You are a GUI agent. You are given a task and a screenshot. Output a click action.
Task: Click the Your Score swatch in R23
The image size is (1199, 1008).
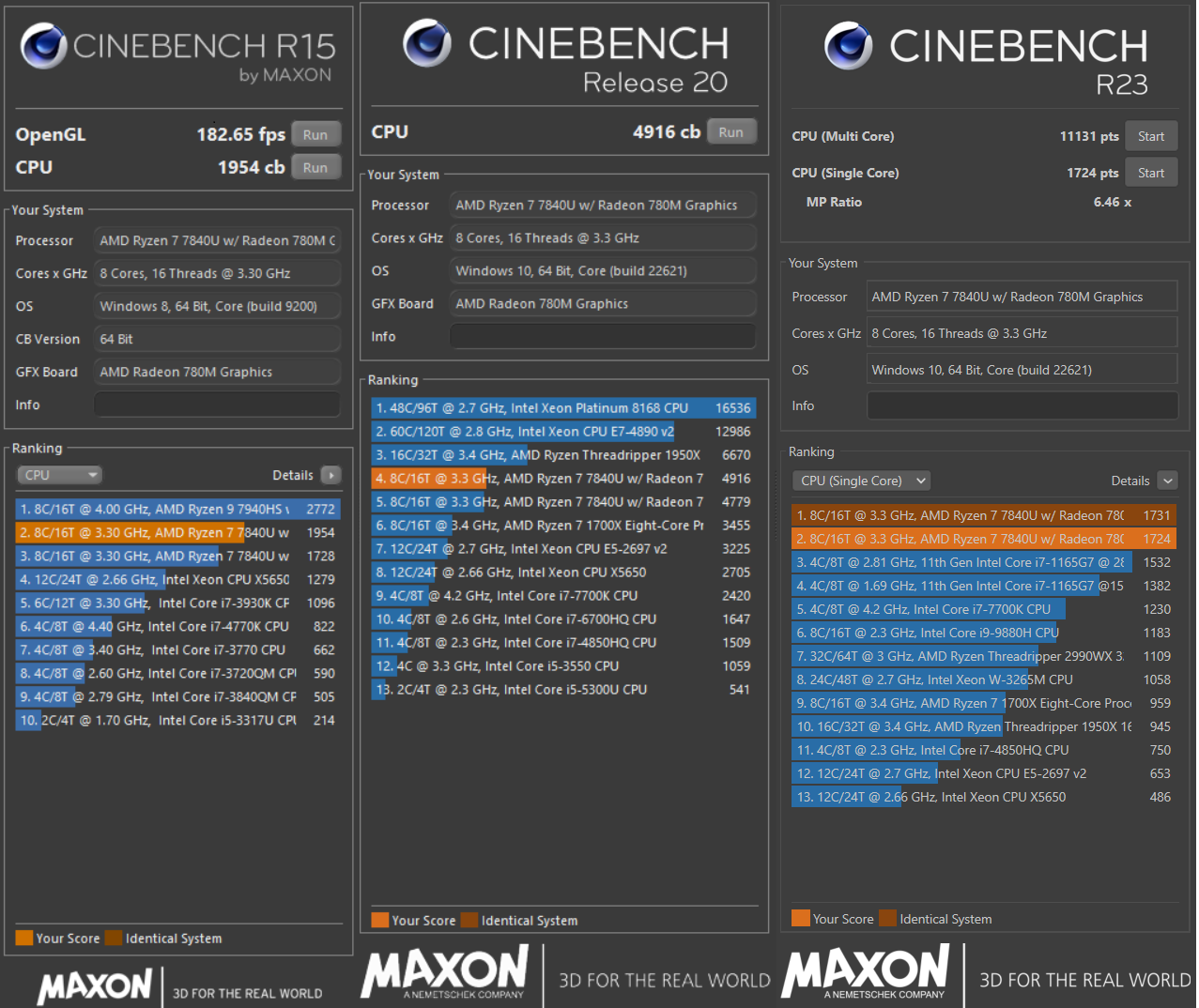(801, 918)
